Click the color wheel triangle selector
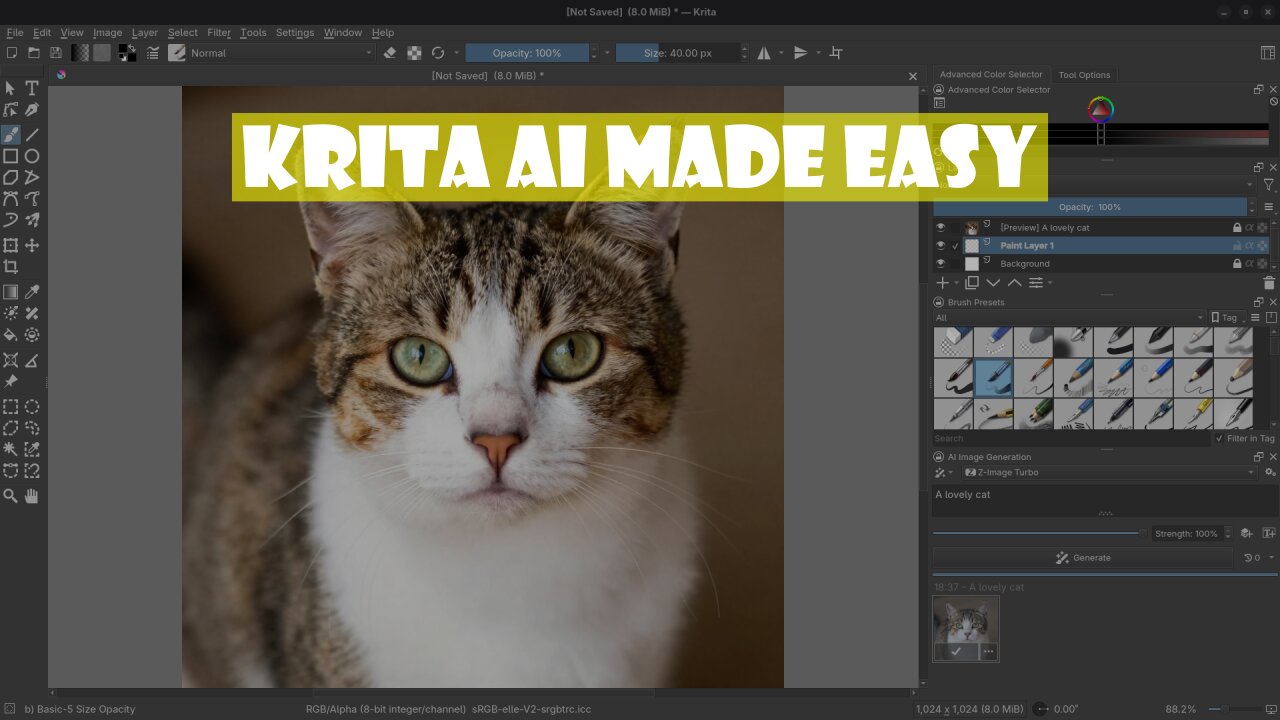Image resolution: width=1280 pixels, height=720 pixels. (x=1100, y=109)
